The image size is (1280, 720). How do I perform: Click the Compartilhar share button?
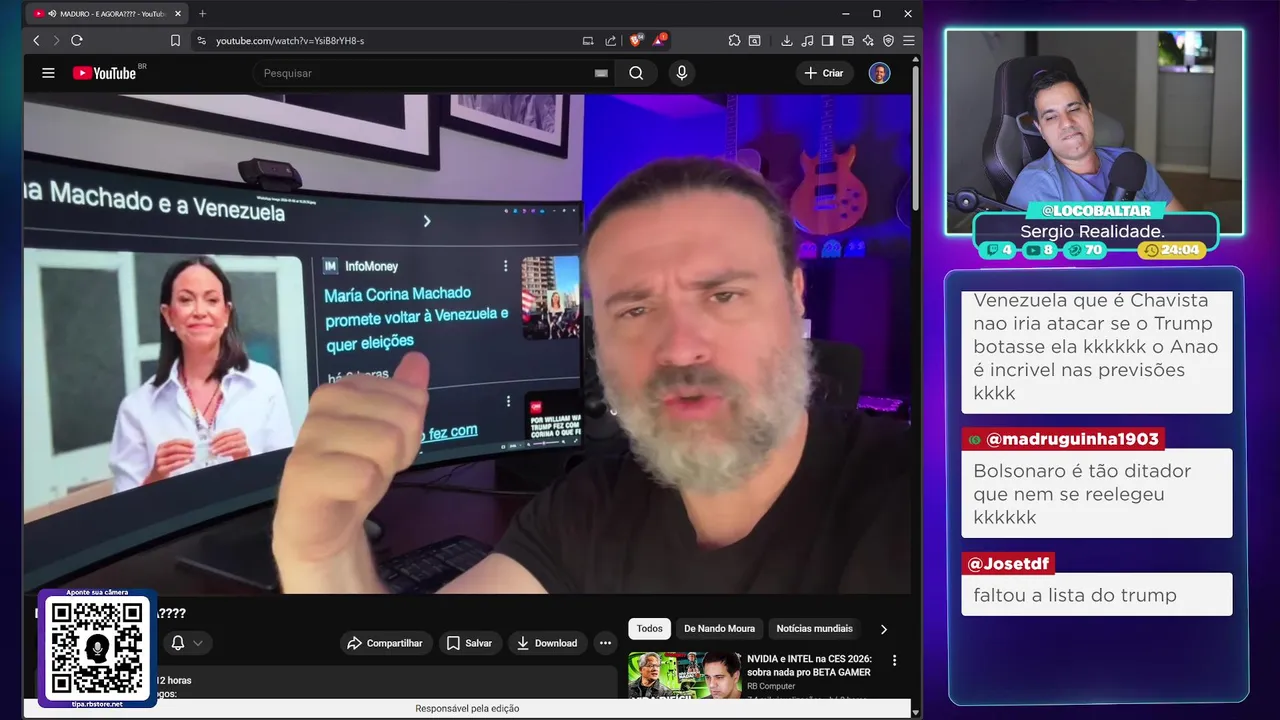click(386, 643)
